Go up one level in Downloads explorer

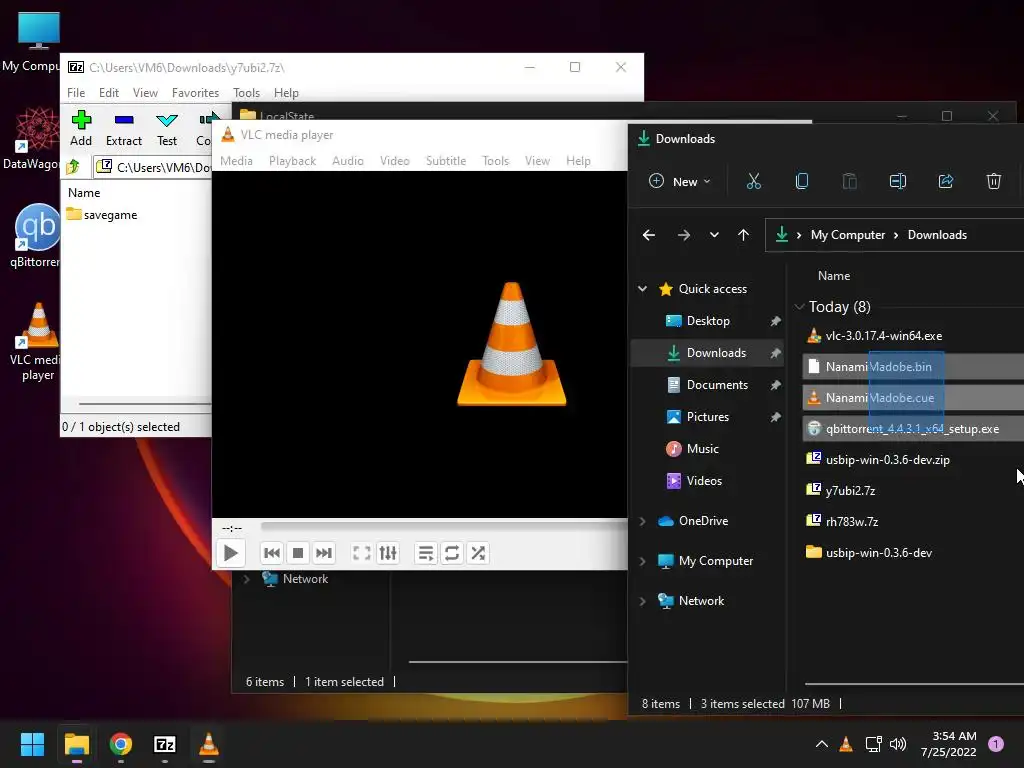(x=743, y=234)
